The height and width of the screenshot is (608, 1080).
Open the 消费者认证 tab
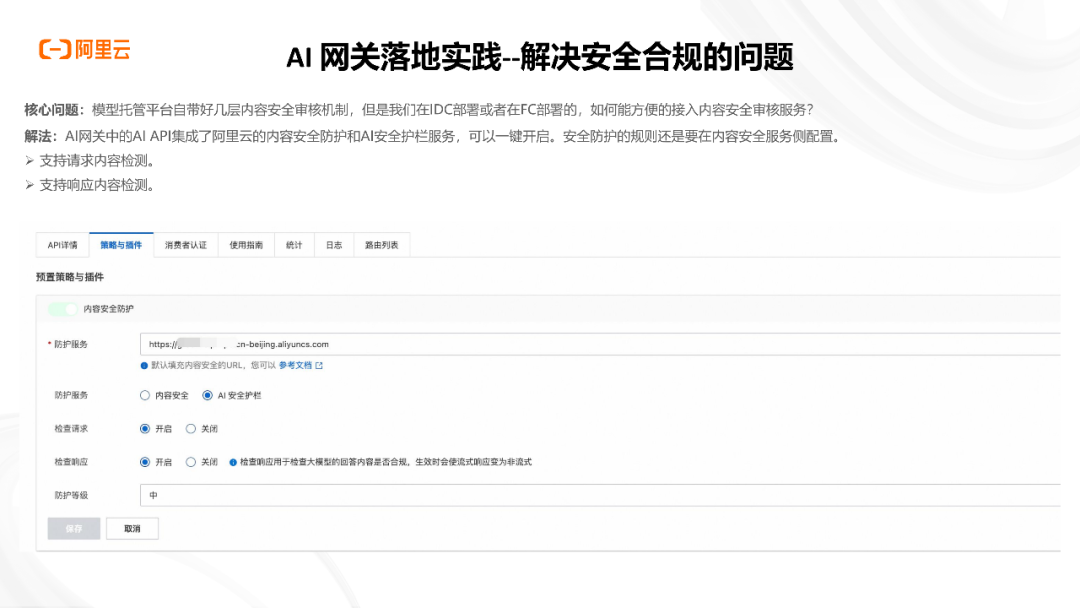click(x=185, y=245)
